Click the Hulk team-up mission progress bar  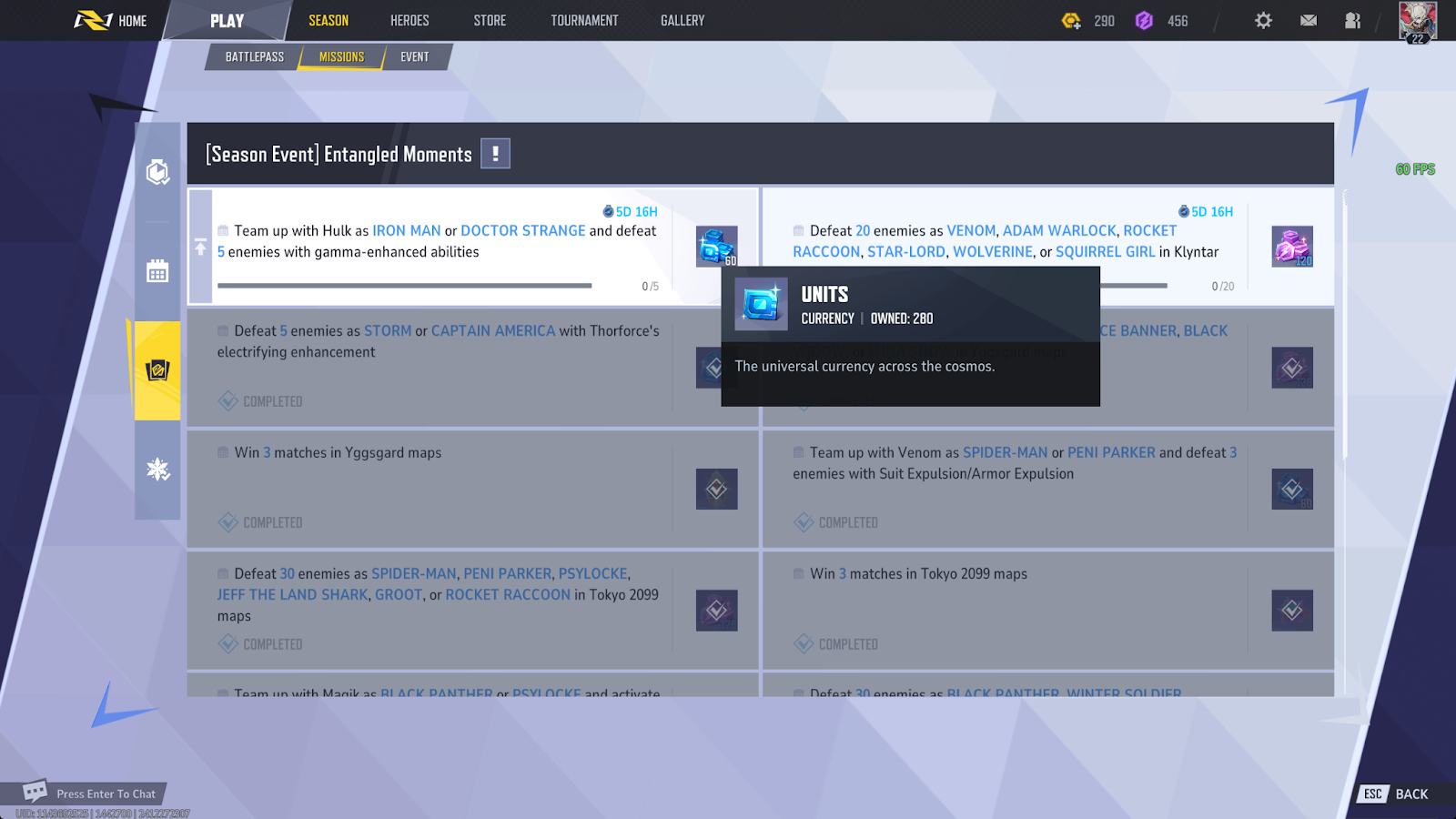405,286
